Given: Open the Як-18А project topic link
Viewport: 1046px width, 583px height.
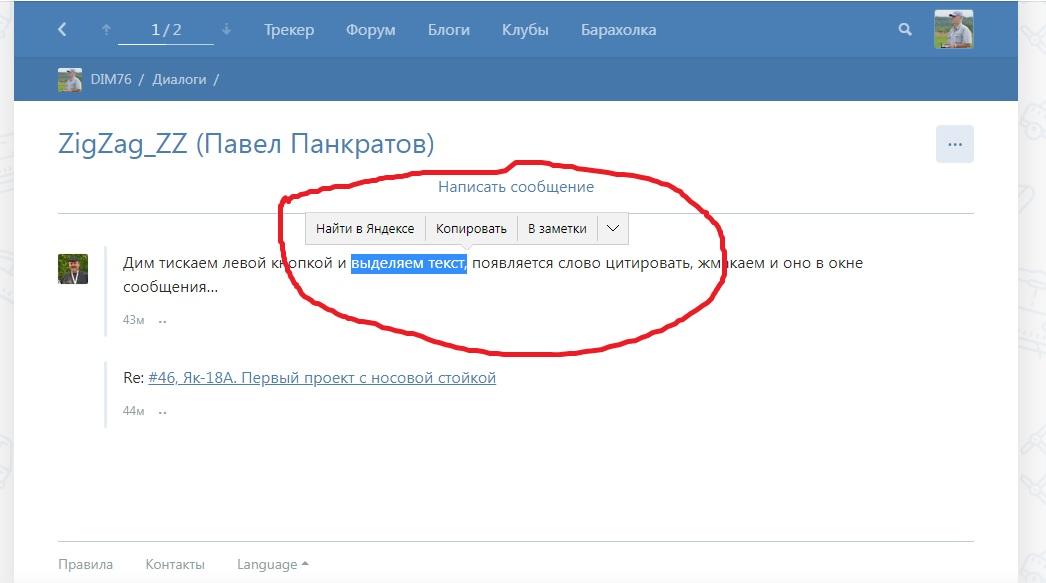Looking at the screenshot, I should 322,378.
